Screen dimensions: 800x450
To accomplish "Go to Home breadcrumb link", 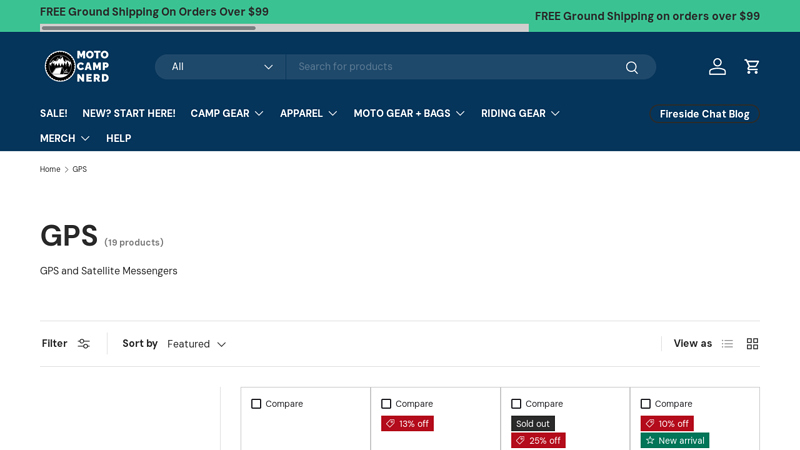I will click(50, 169).
